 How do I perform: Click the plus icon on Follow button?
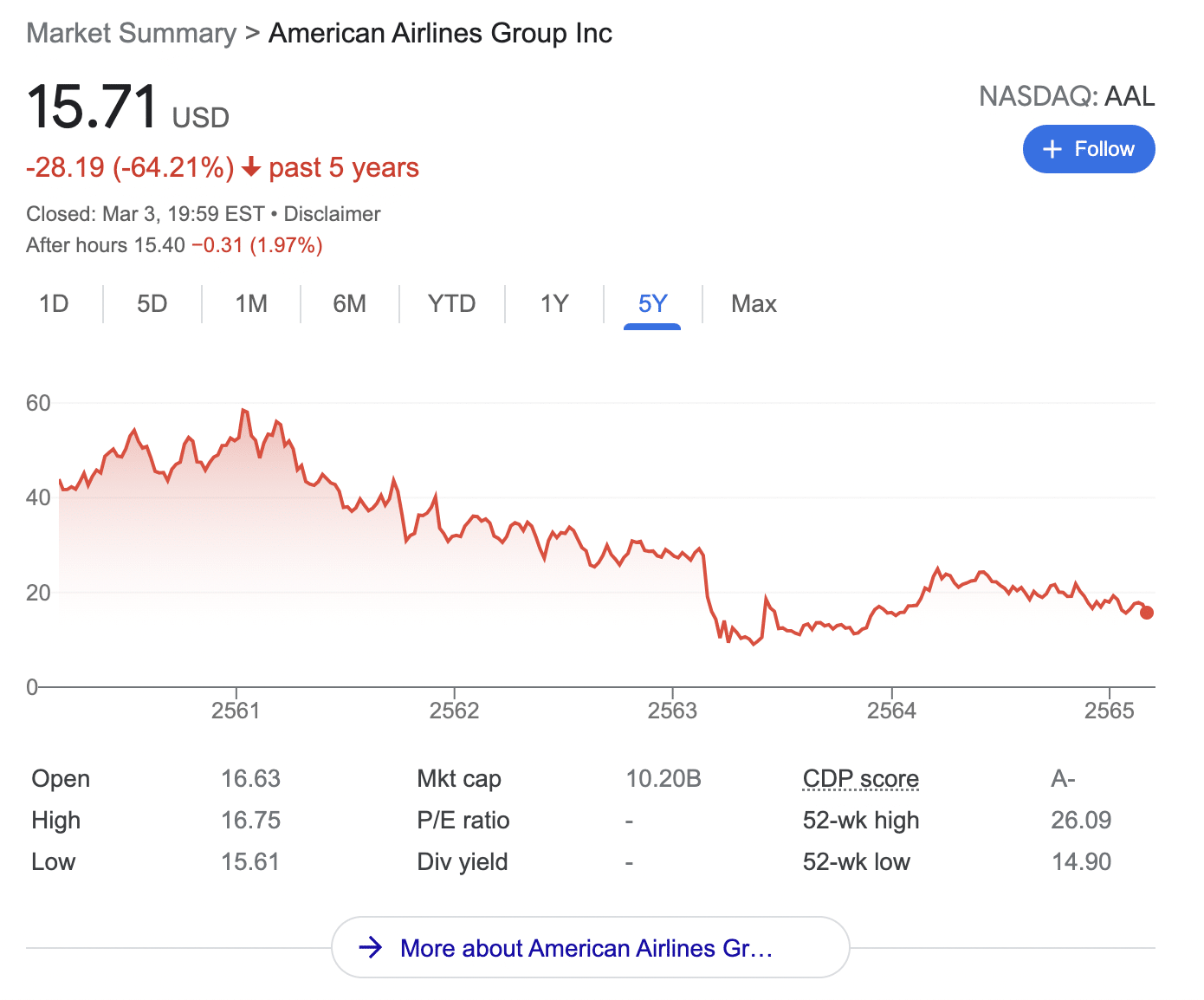pyautogui.click(x=1052, y=149)
